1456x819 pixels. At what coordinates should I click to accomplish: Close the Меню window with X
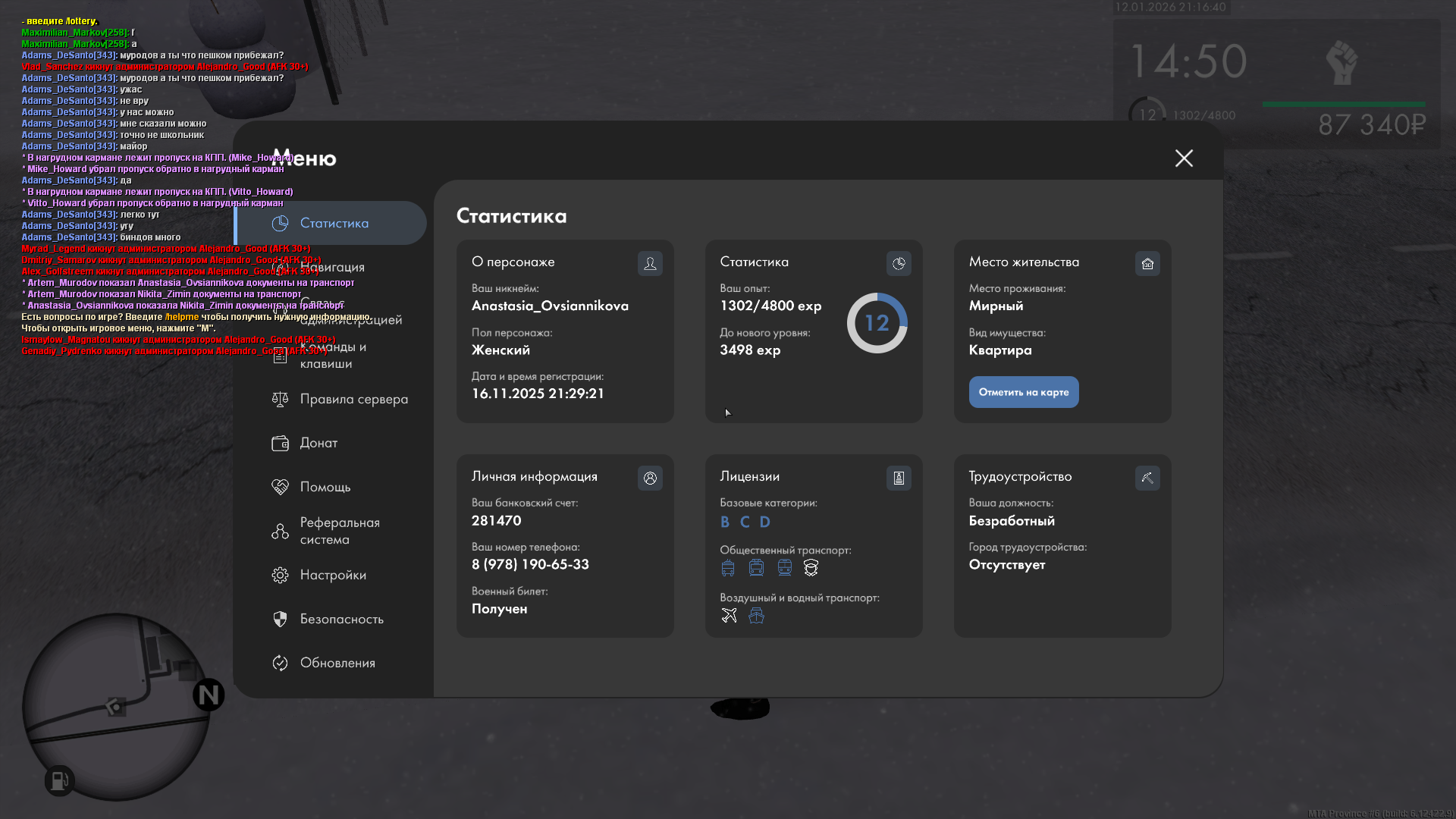[1184, 158]
